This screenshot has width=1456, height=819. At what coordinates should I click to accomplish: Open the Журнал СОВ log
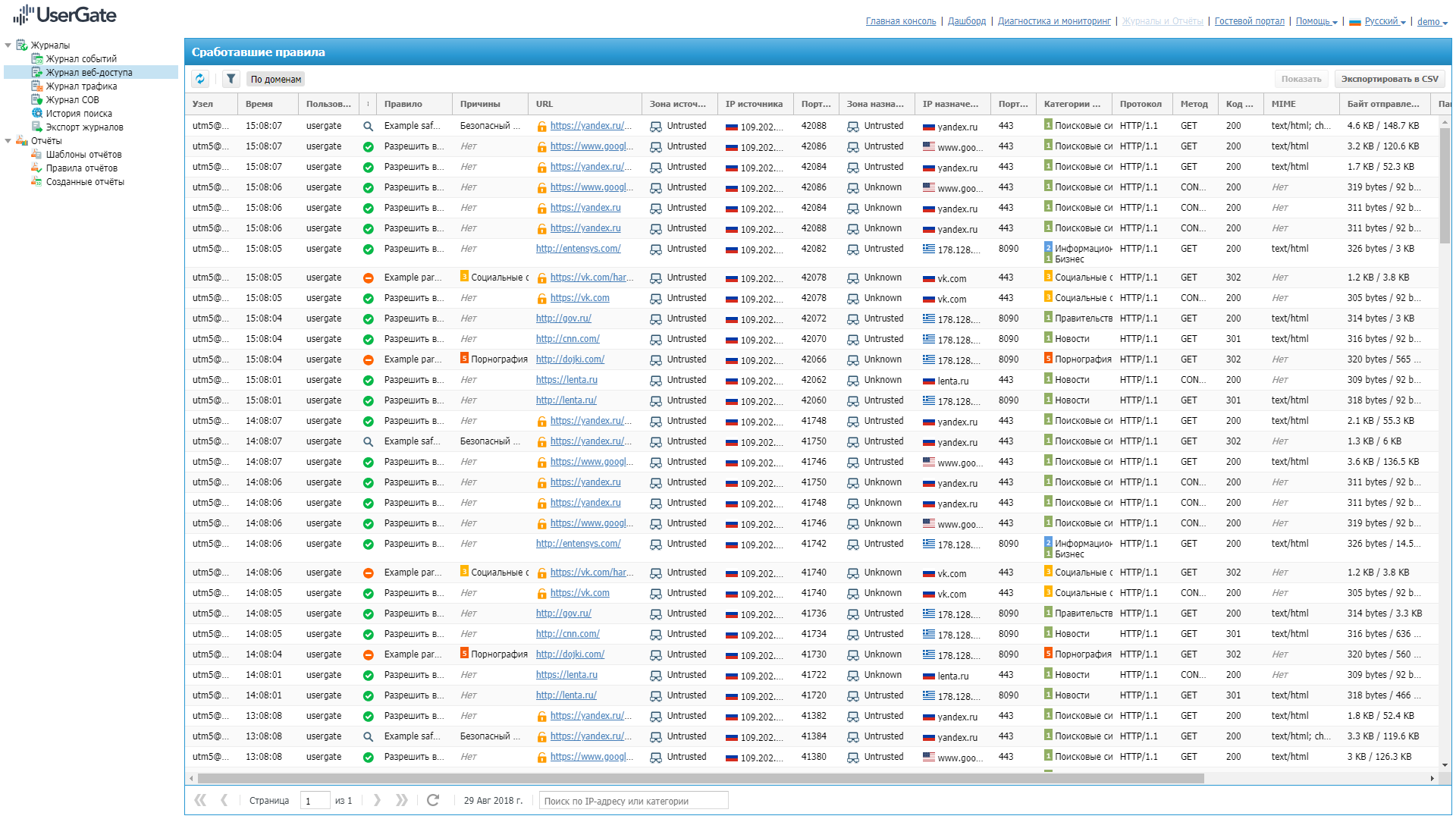(x=72, y=100)
